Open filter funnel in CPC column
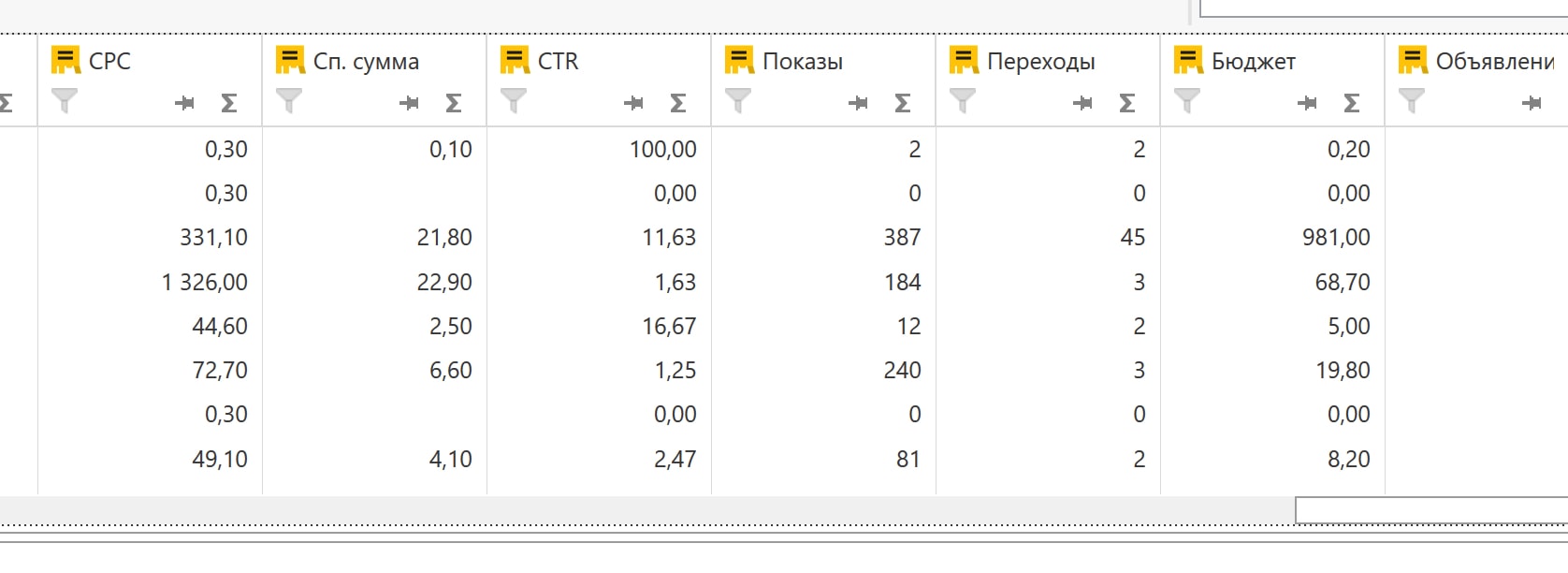1568x573 pixels. 65,100
